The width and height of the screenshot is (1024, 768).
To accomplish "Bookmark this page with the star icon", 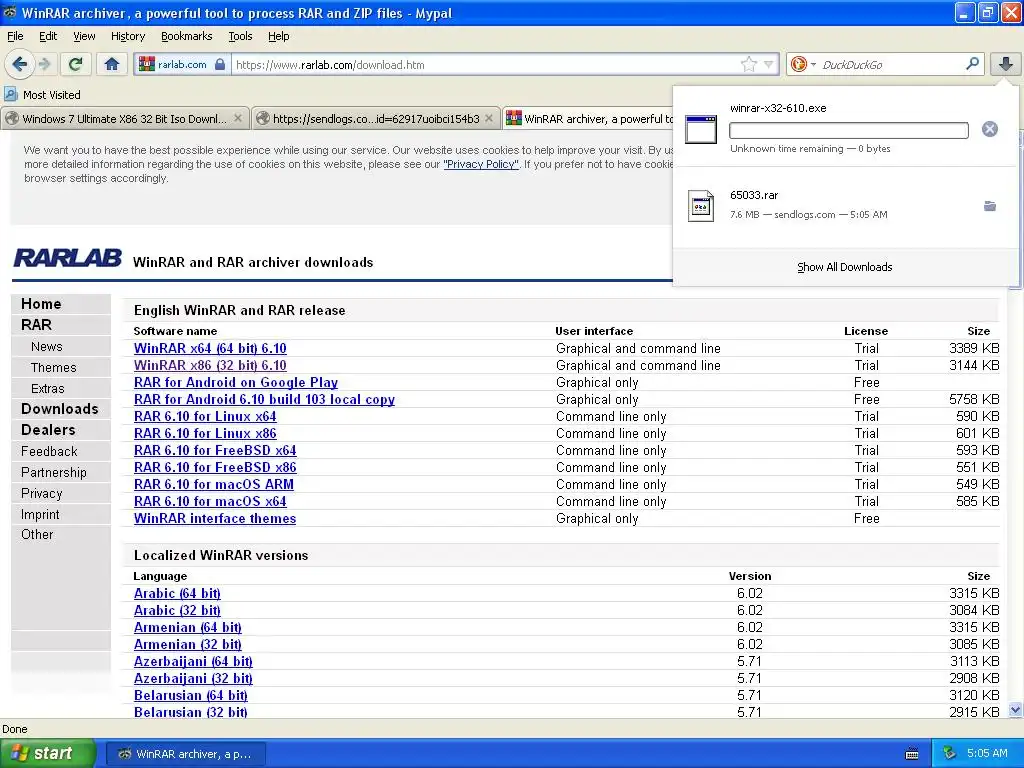I will (x=748, y=64).
